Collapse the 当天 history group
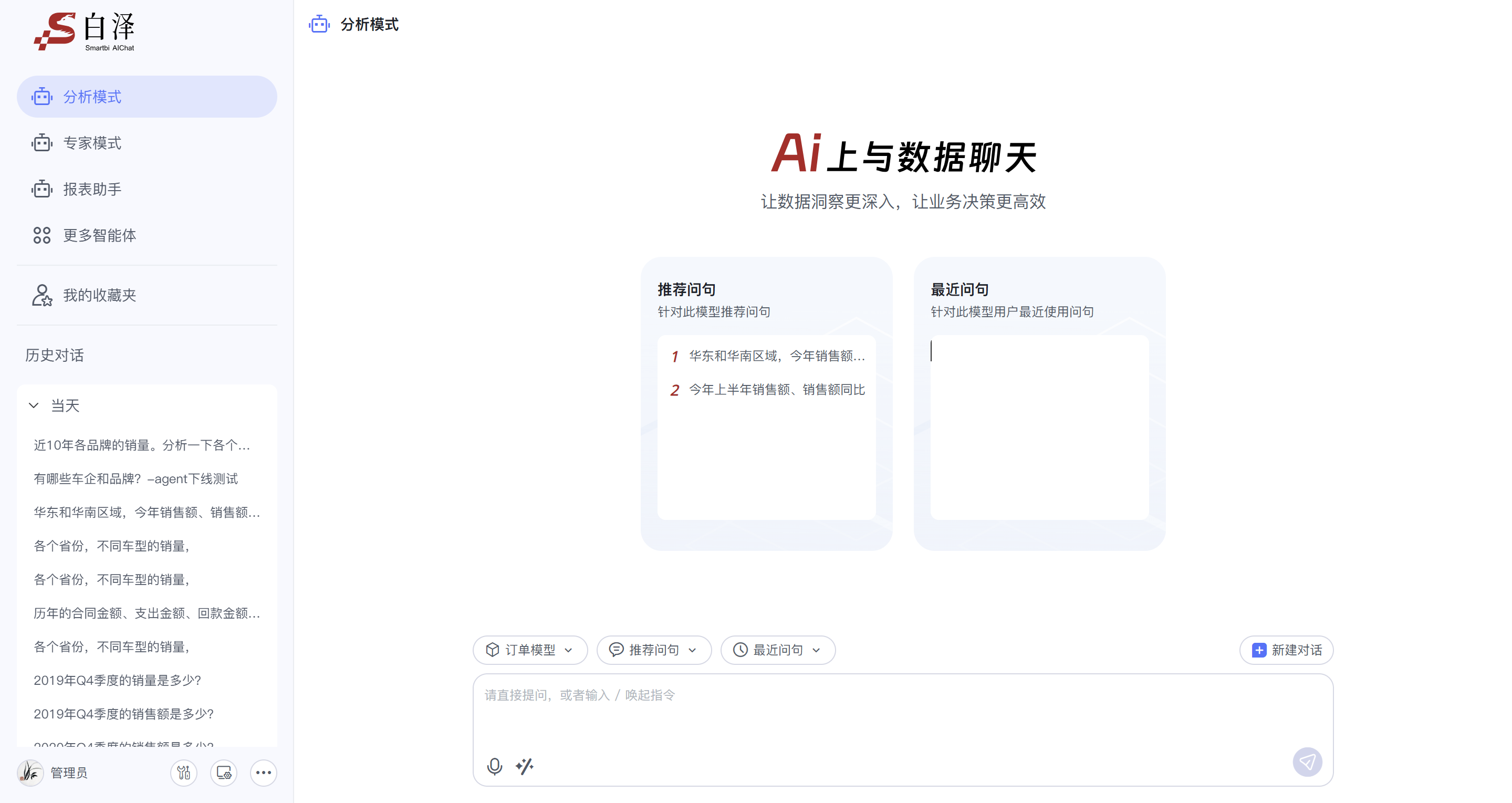The image size is (1512, 803). 34,405
